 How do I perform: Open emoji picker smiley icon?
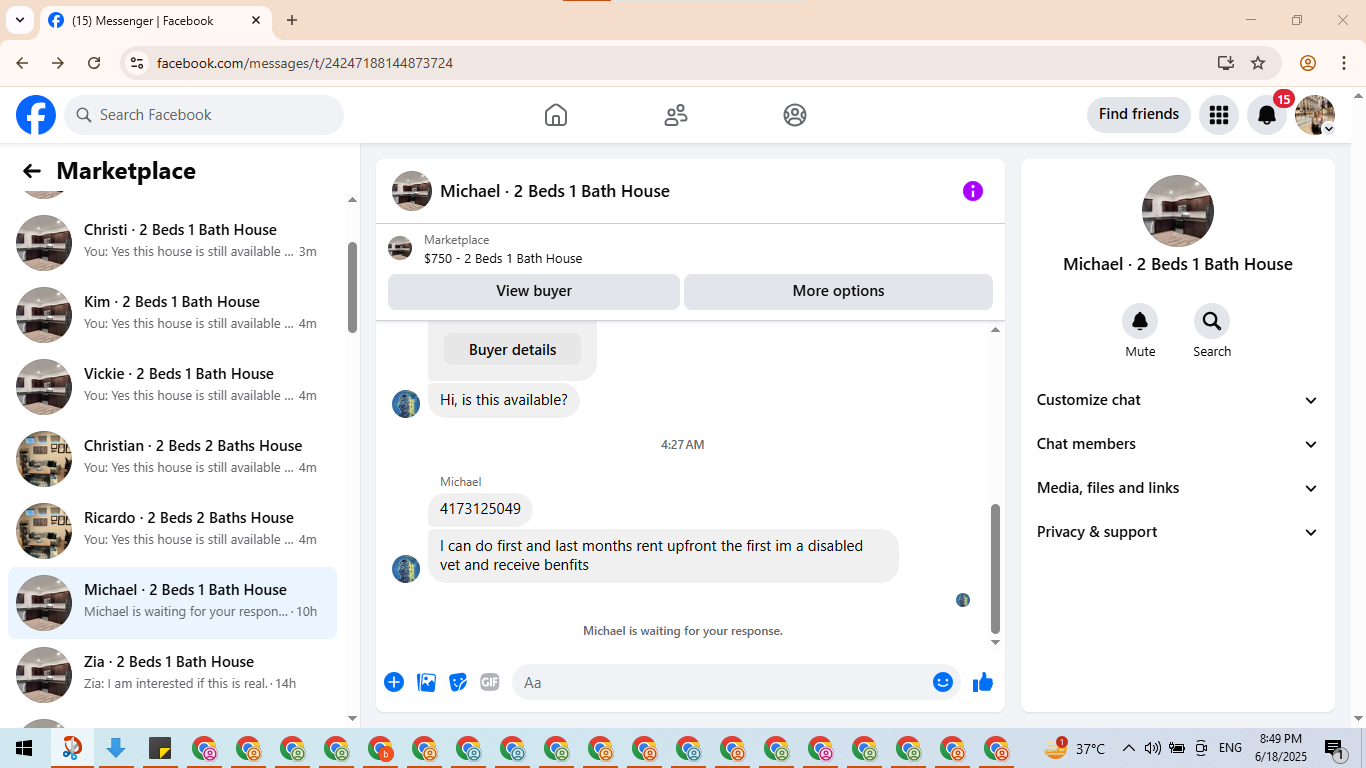click(x=943, y=682)
